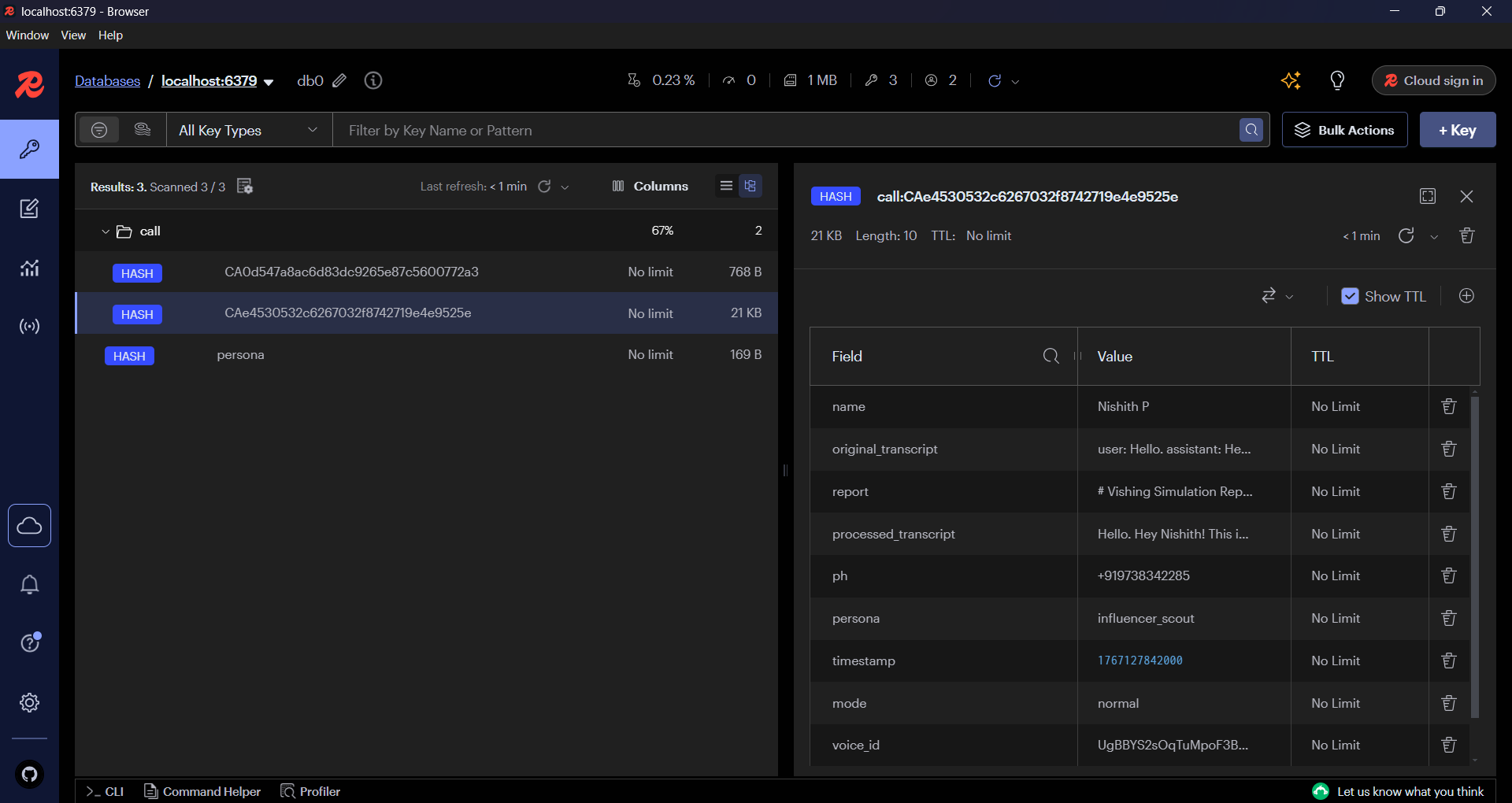The image size is (1512, 803).
Task: Open the View menu
Action: [73, 35]
